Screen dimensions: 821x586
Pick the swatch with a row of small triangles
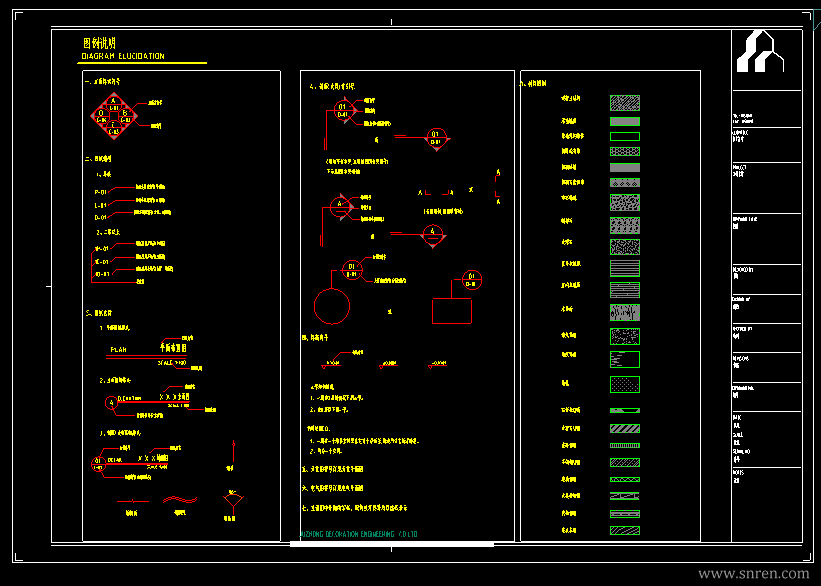click(625, 183)
